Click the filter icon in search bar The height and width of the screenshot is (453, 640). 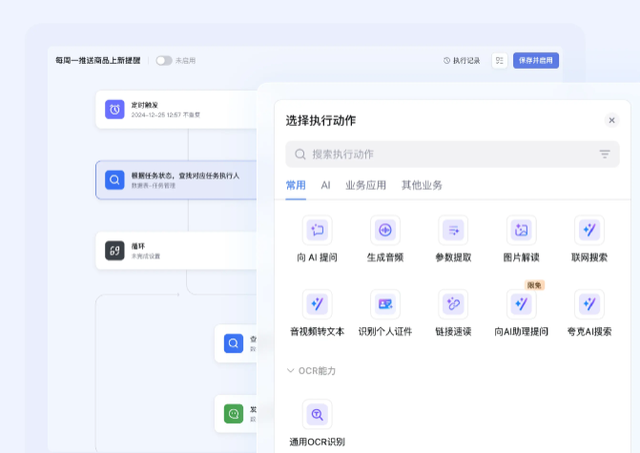(x=604, y=154)
